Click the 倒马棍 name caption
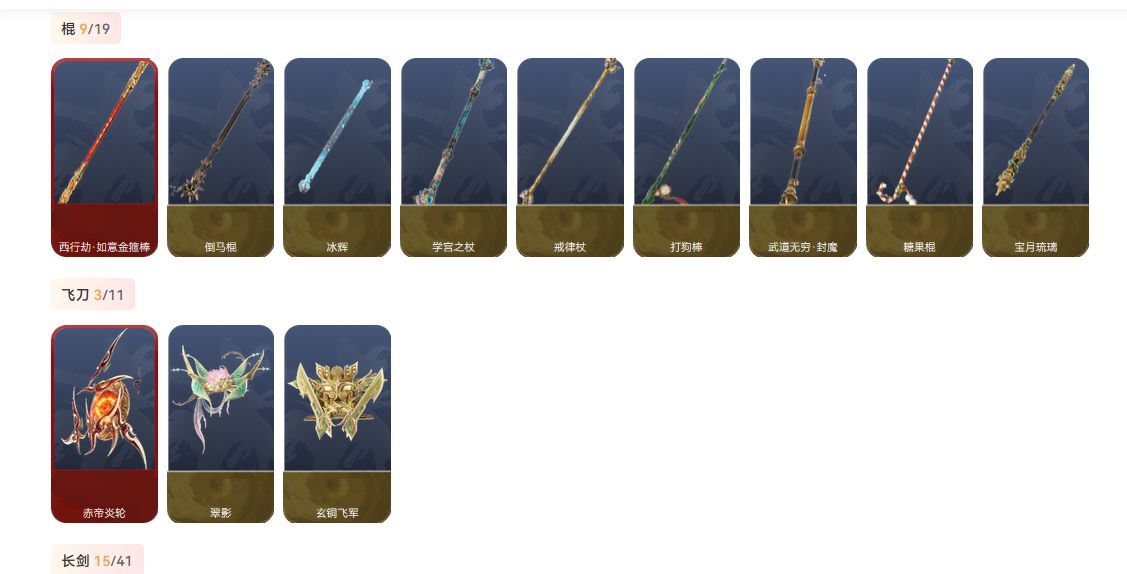1127x574 pixels. [221, 247]
